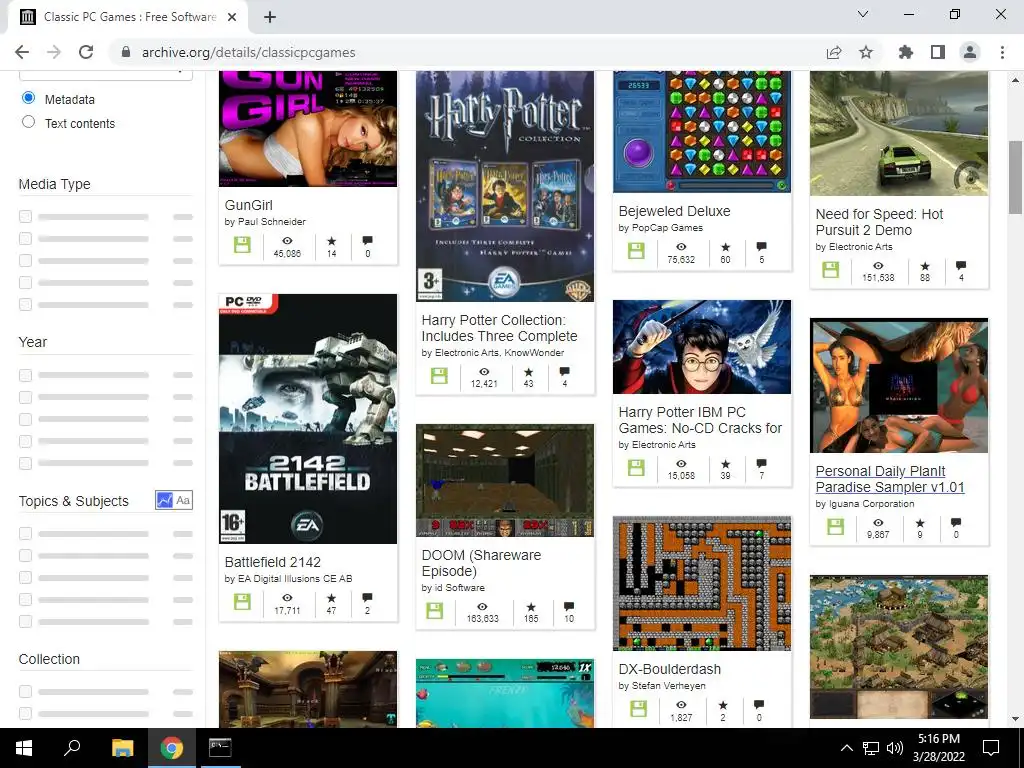The height and width of the screenshot is (768, 1024).
Task: Click the floppy icon on the DOOM Shareware Episode card
Action: (x=435, y=611)
